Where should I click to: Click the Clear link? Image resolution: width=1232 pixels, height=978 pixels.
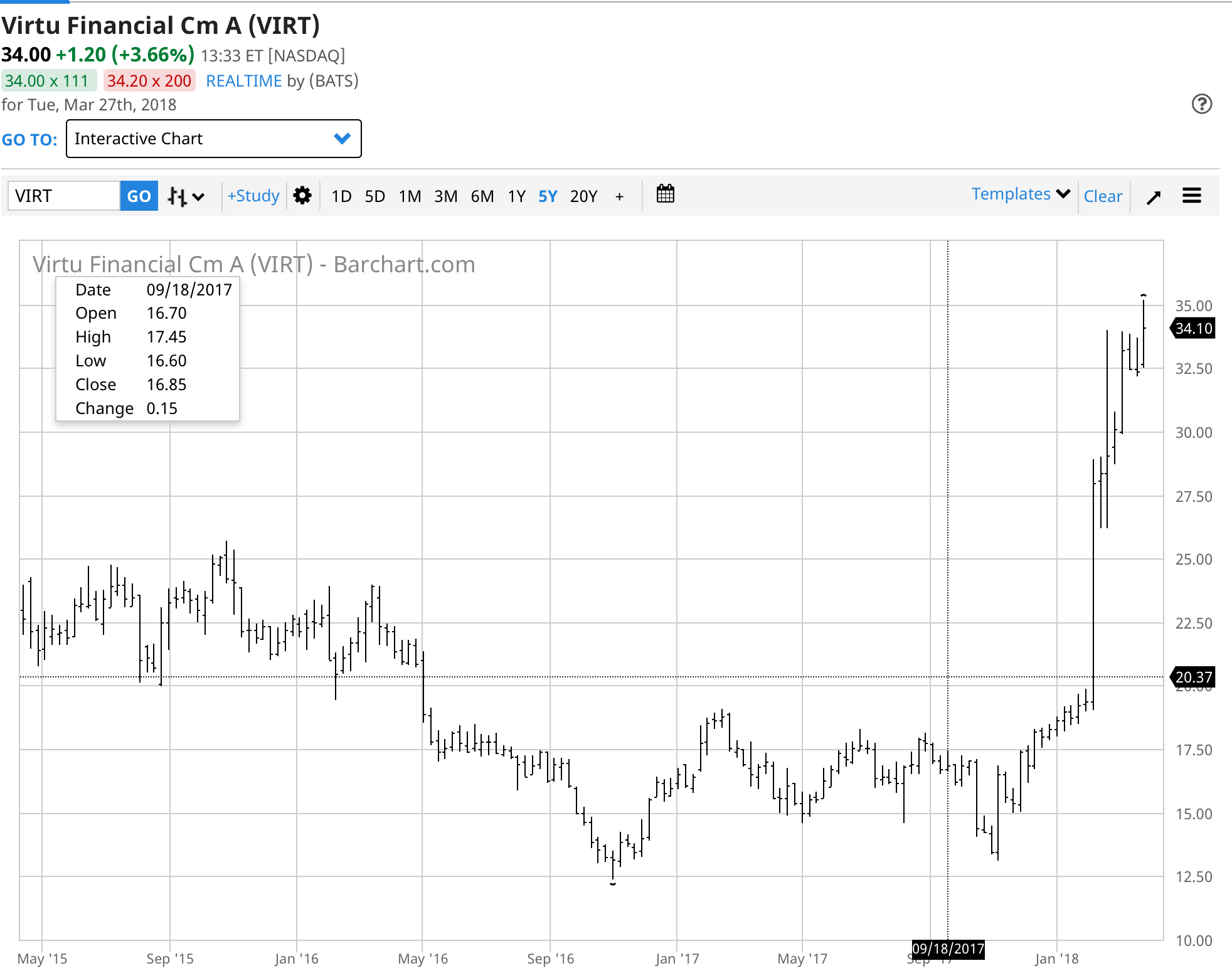coord(1103,196)
